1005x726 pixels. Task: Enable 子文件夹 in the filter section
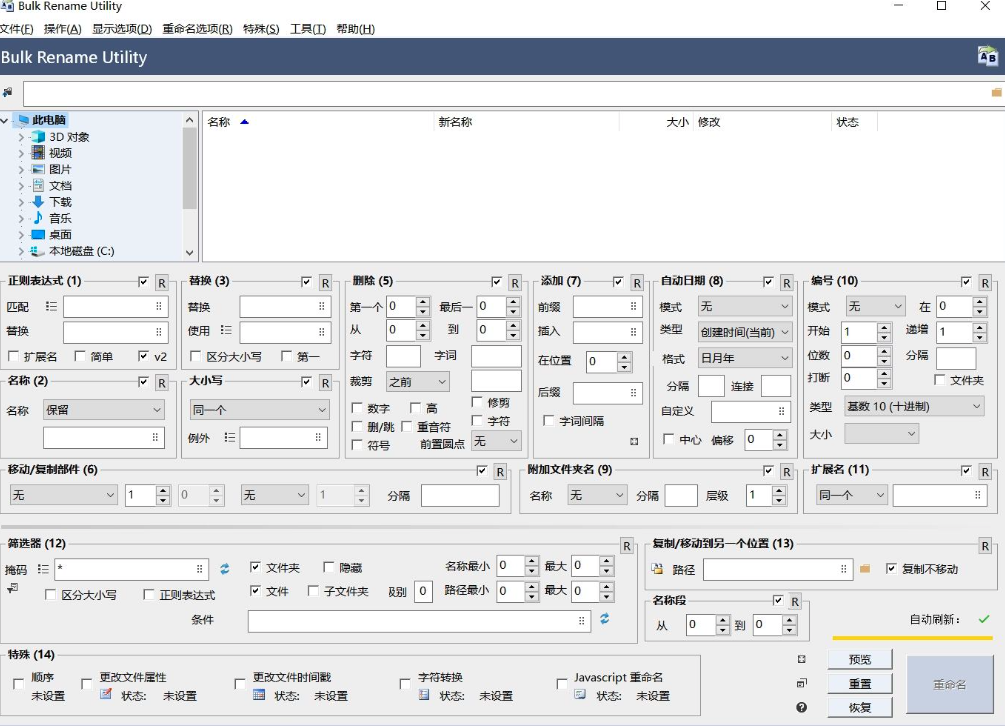tap(311, 590)
